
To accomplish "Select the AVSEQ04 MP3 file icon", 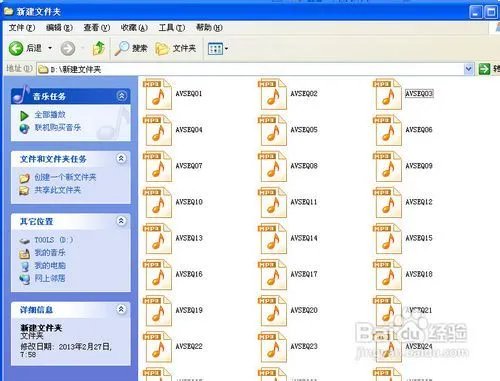I will coord(157,130).
